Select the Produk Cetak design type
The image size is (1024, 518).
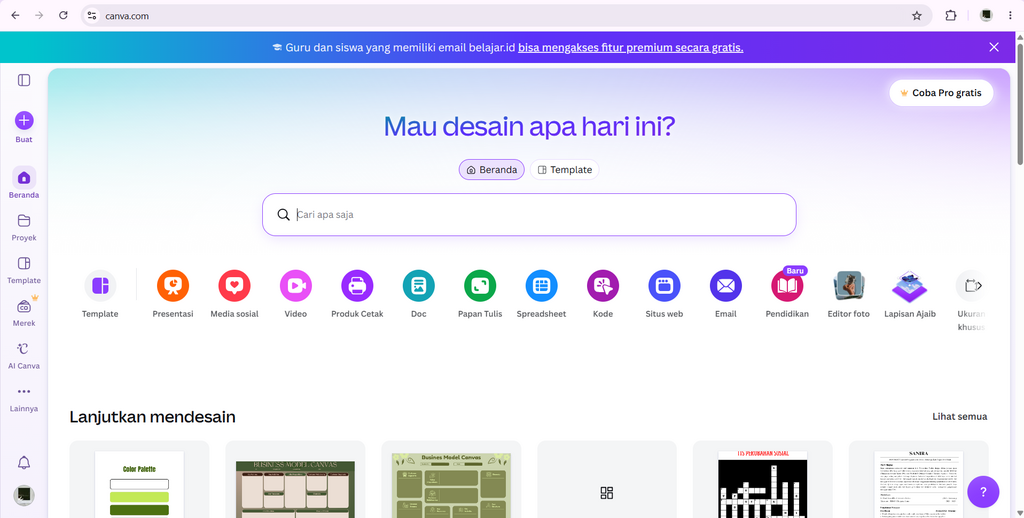(357, 285)
